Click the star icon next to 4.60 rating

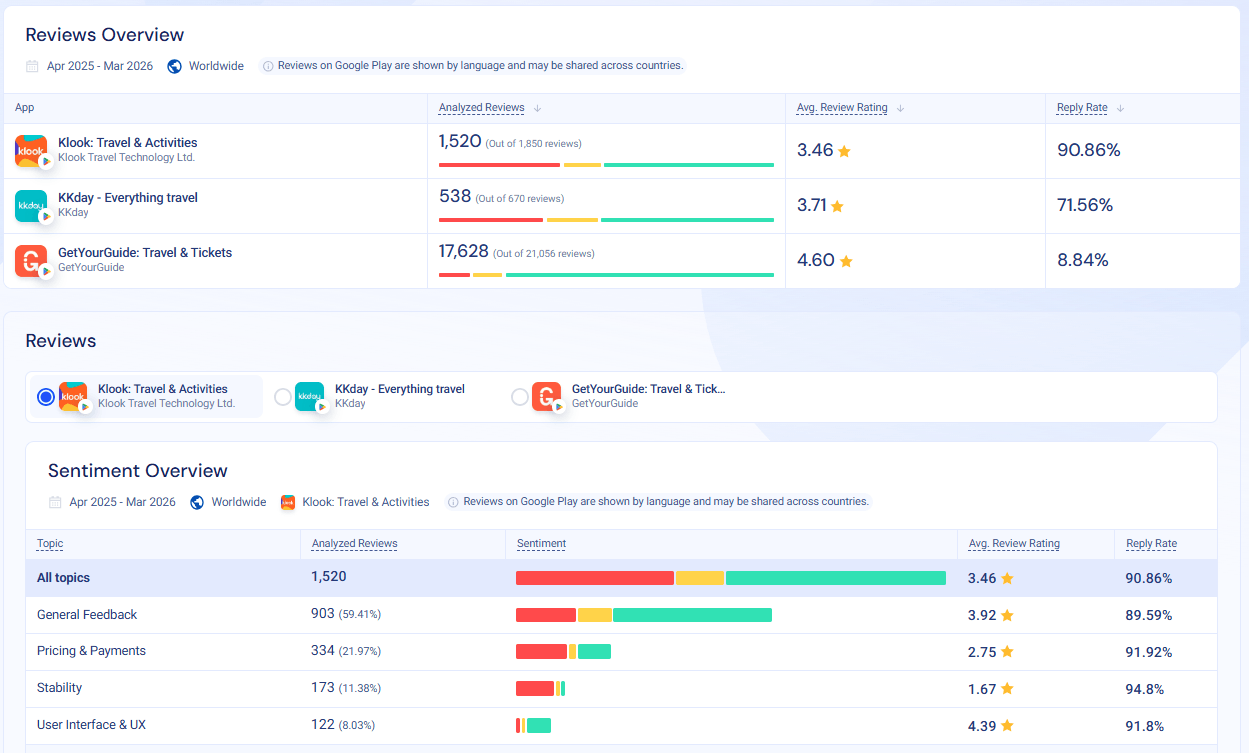846,261
